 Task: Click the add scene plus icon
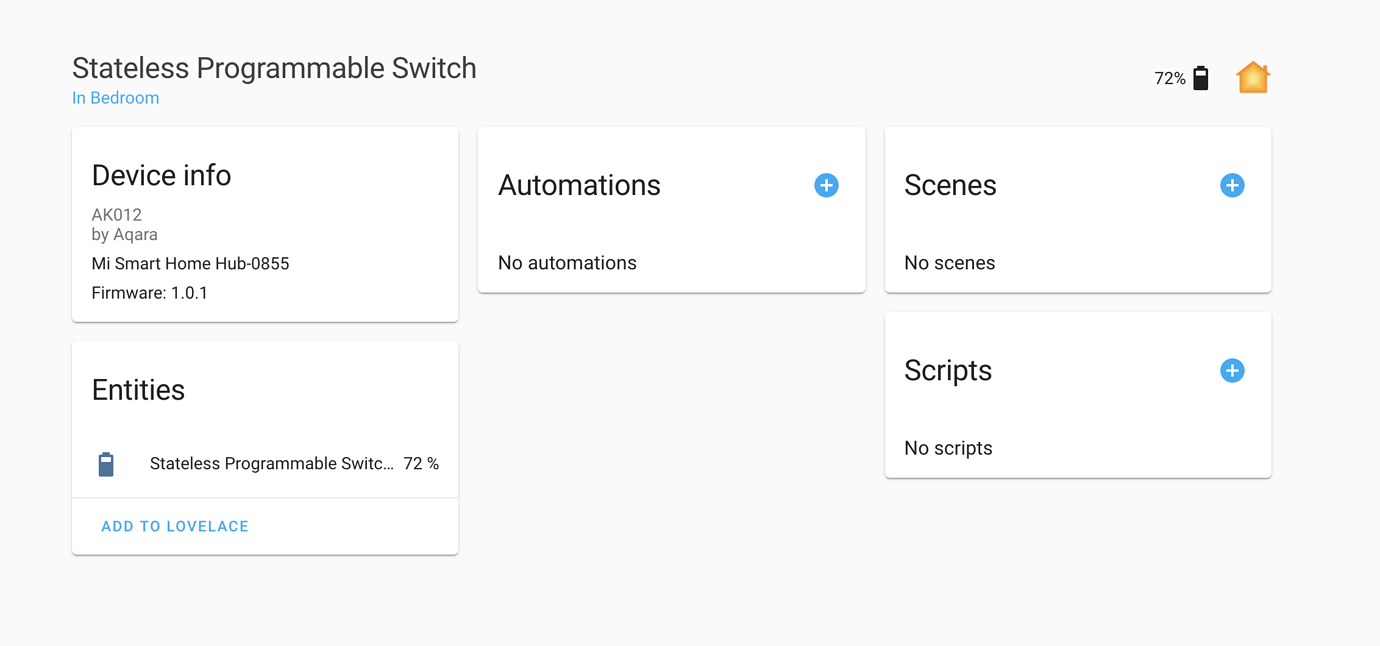[x=1232, y=185]
